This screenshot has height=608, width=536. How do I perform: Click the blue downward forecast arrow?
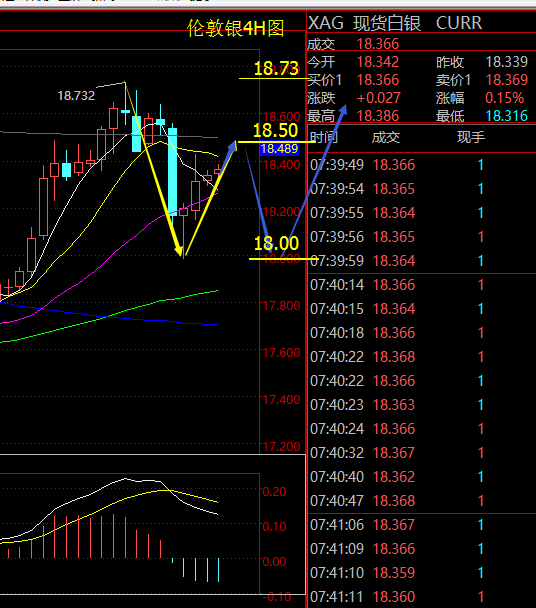pyautogui.click(x=258, y=200)
